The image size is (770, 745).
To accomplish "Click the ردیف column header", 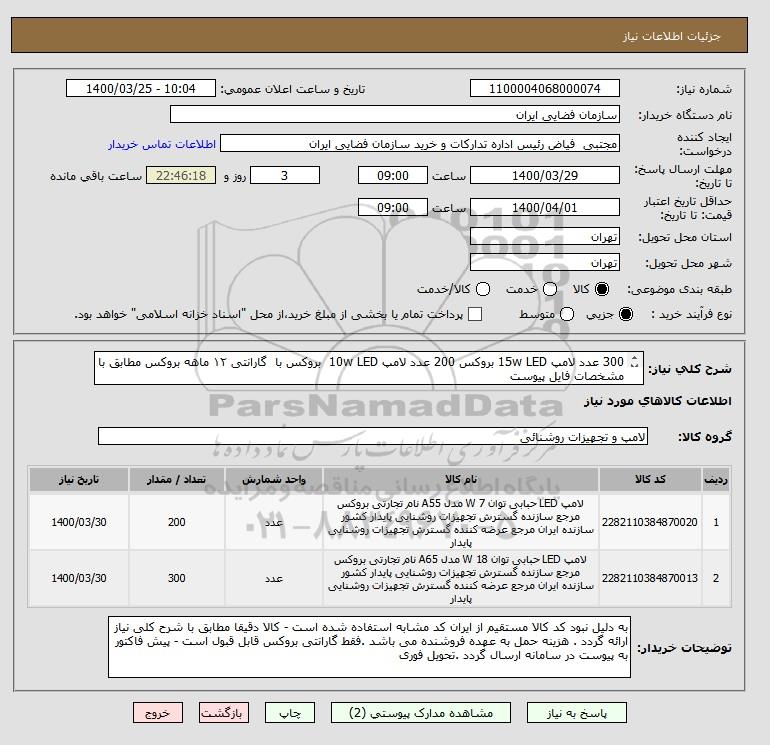I will point(716,480).
